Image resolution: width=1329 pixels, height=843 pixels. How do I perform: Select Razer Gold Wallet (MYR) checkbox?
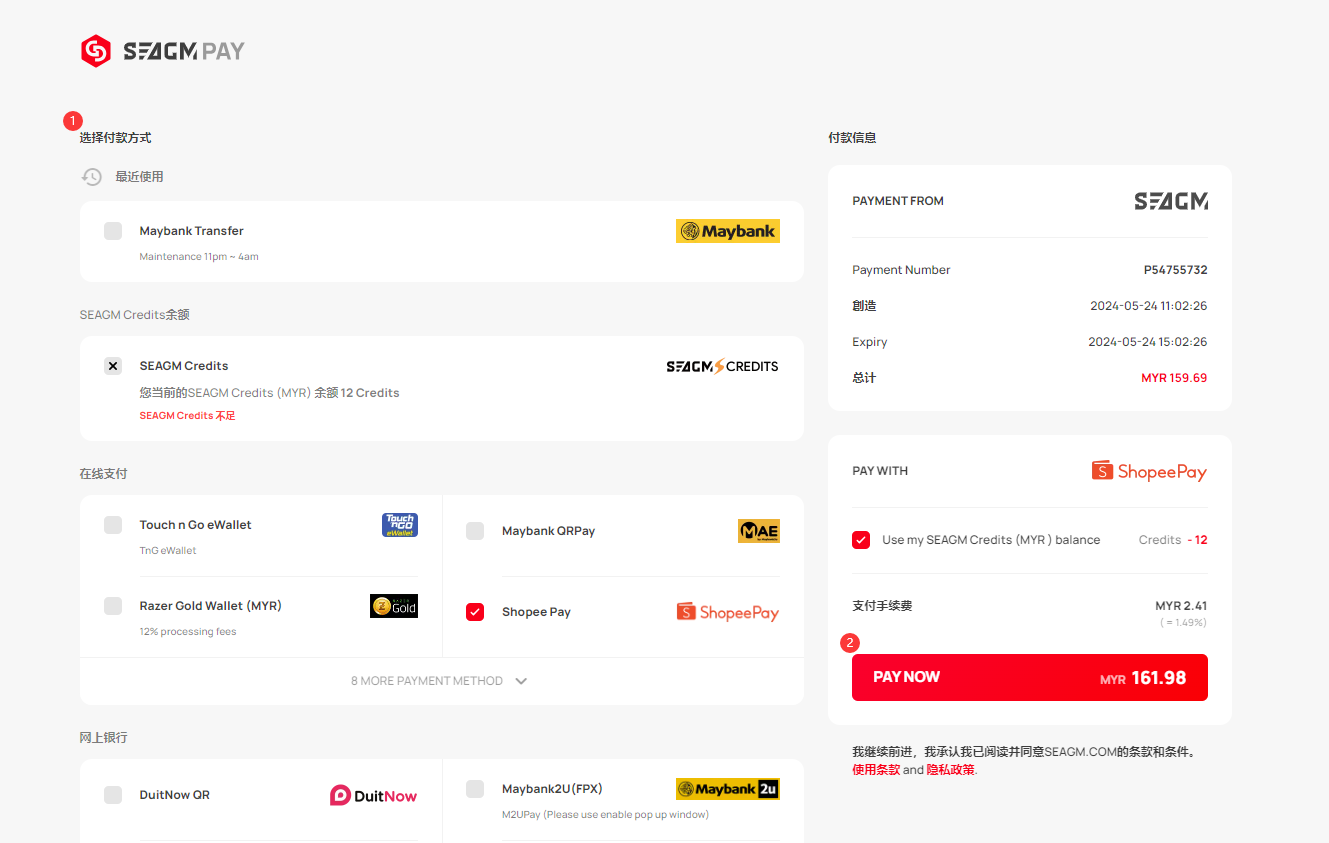[x=113, y=606]
